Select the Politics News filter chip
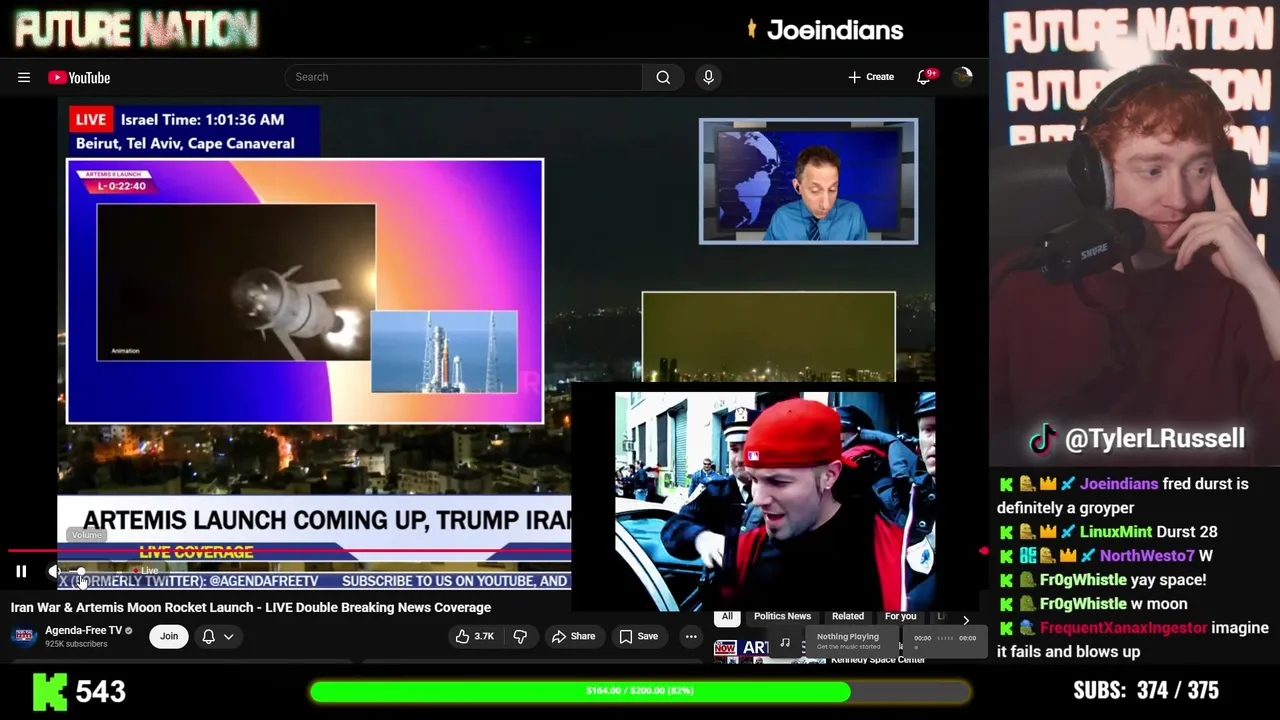 [782, 616]
